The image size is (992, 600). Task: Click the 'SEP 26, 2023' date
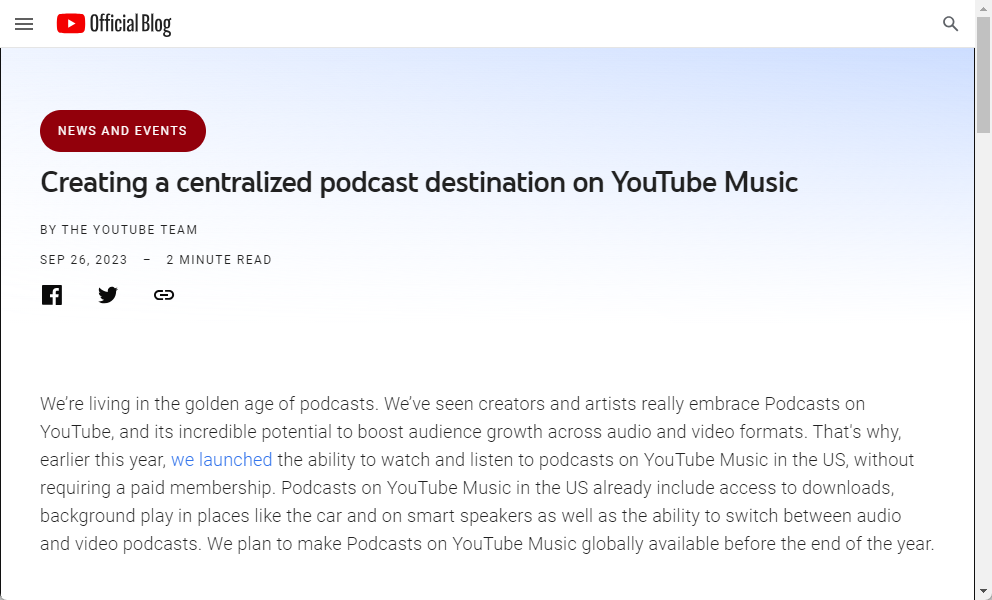[x=83, y=259]
